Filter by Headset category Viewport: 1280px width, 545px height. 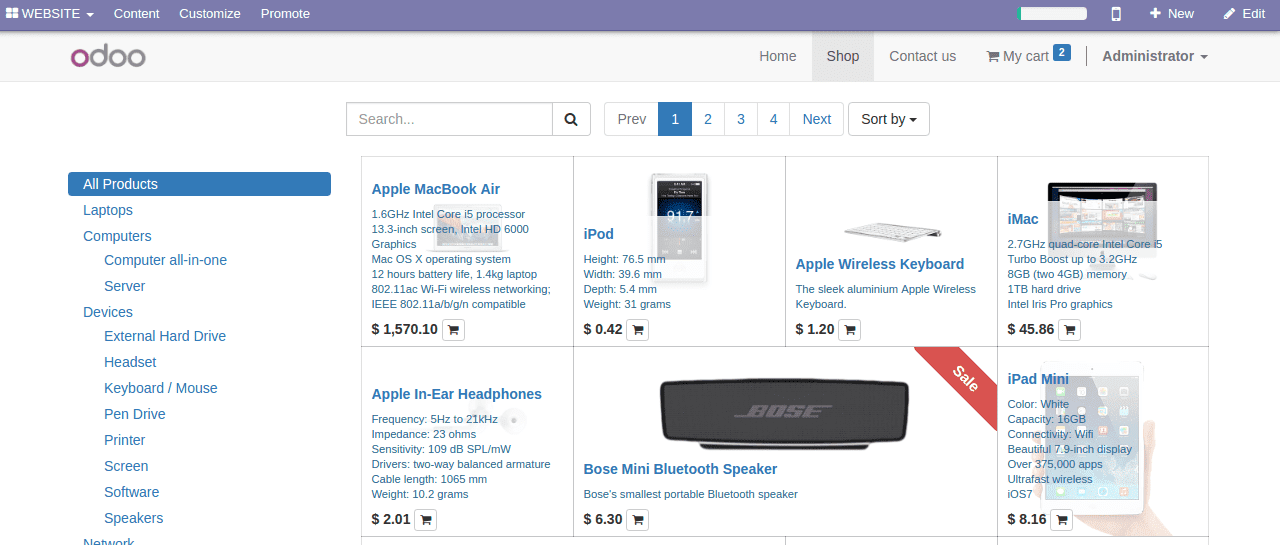tap(130, 362)
